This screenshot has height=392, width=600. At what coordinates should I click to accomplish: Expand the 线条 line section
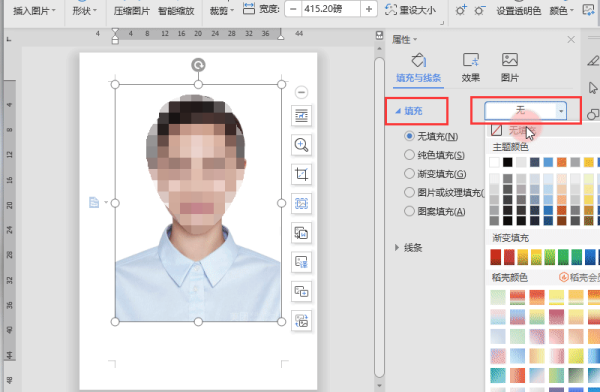click(408, 248)
